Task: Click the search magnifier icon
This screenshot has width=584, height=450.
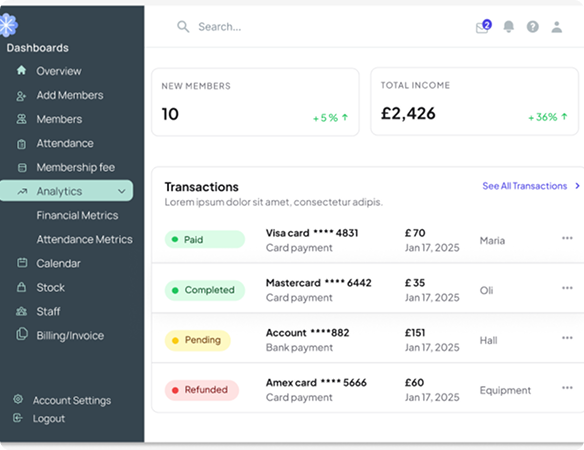Action: coord(183,27)
